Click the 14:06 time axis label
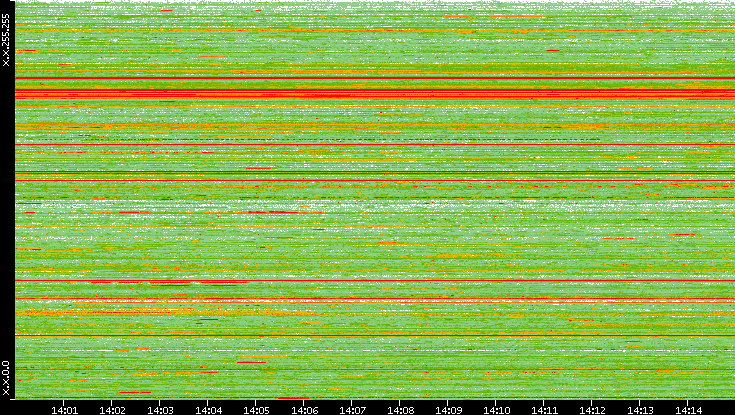 pyautogui.click(x=304, y=410)
